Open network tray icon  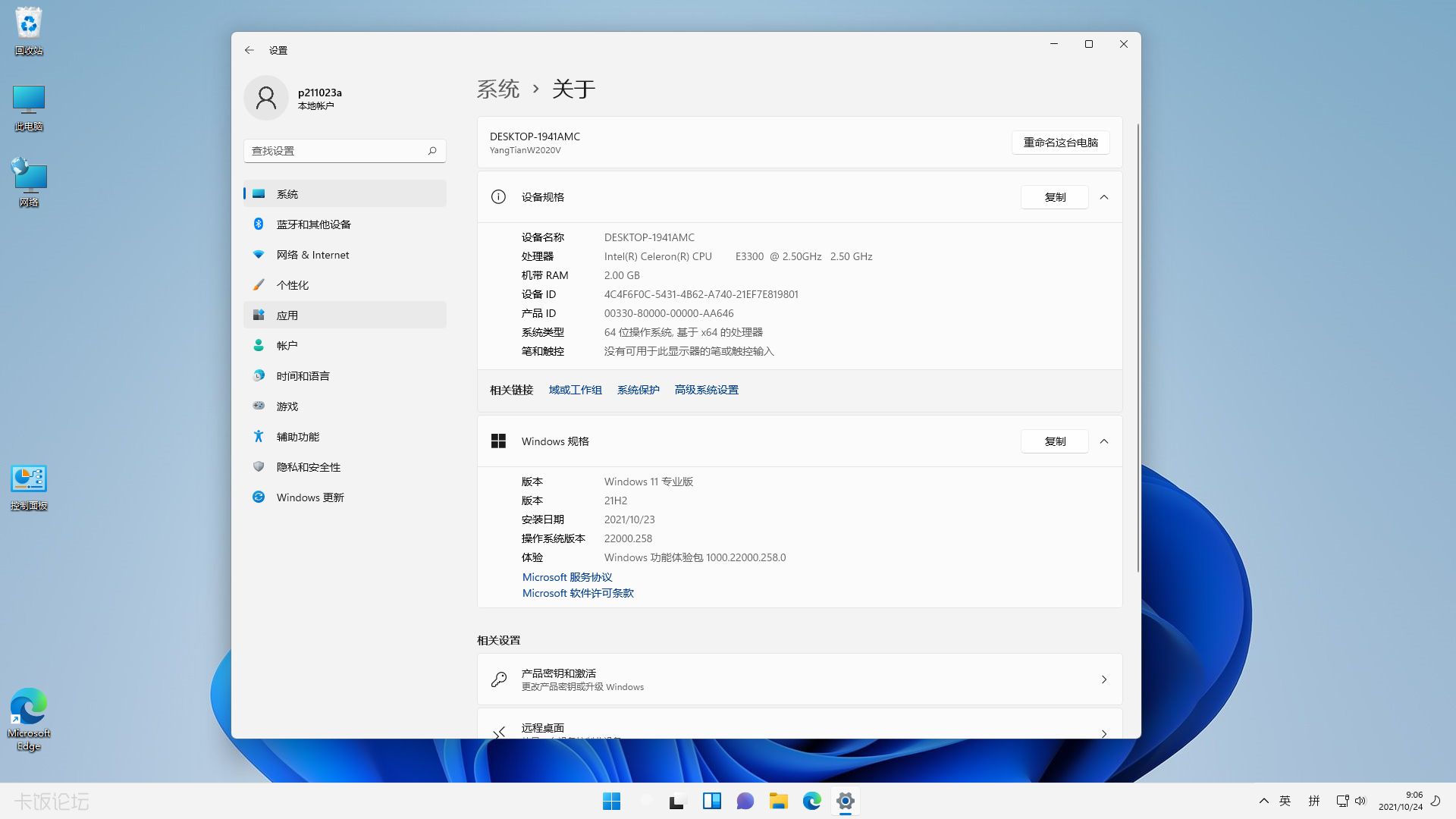point(1342,801)
